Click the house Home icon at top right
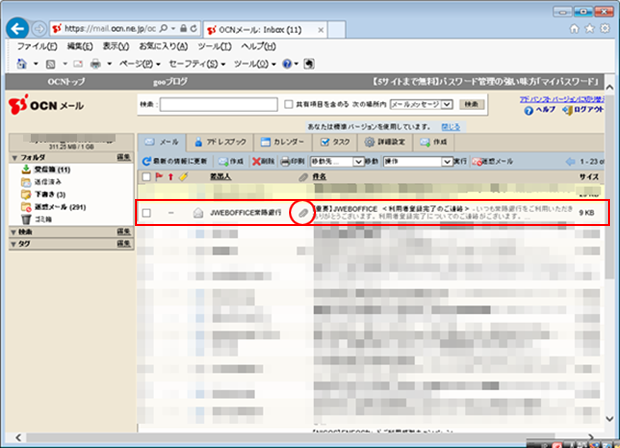Viewport: 620px width, 448px height. tap(575, 28)
